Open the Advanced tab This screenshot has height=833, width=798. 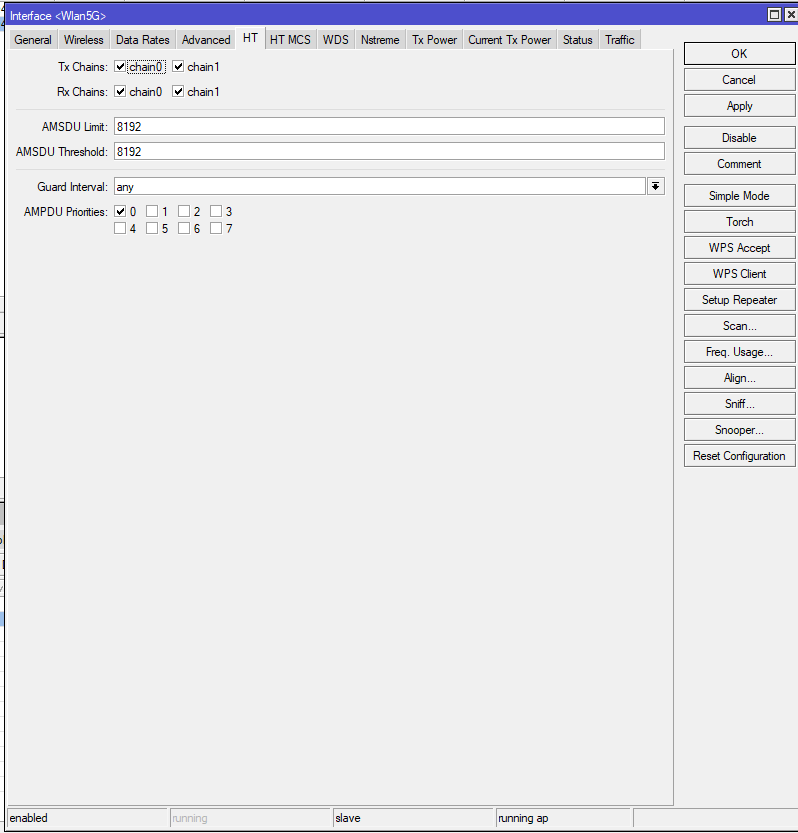[x=206, y=40]
